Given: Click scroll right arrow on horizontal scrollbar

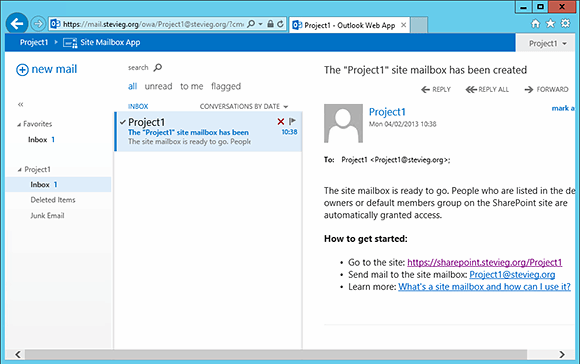Looking at the screenshot, I should [x=562, y=354].
